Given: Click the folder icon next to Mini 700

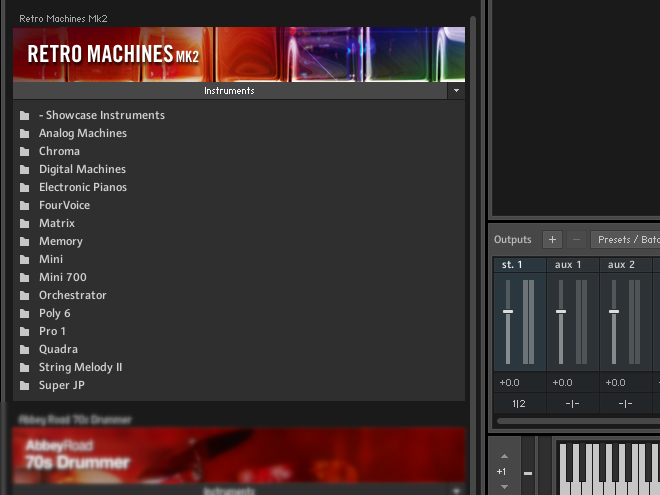Looking at the screenshot, I should [25, 278].
